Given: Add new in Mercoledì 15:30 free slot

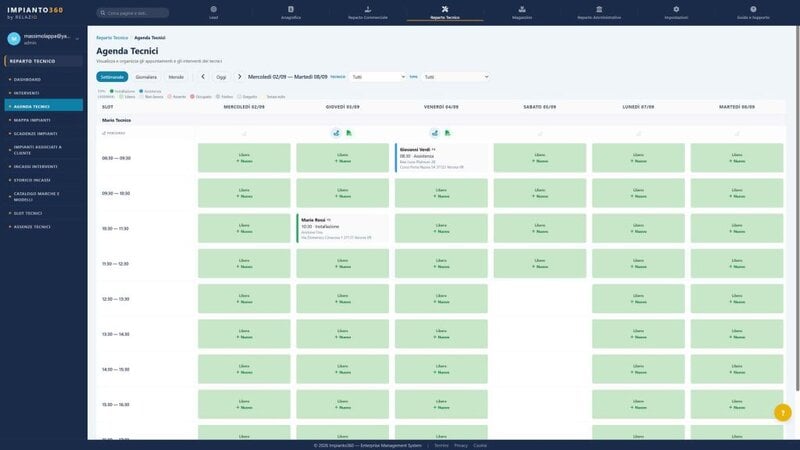Looking at the screenshot, I should click(x=244, y=407).
